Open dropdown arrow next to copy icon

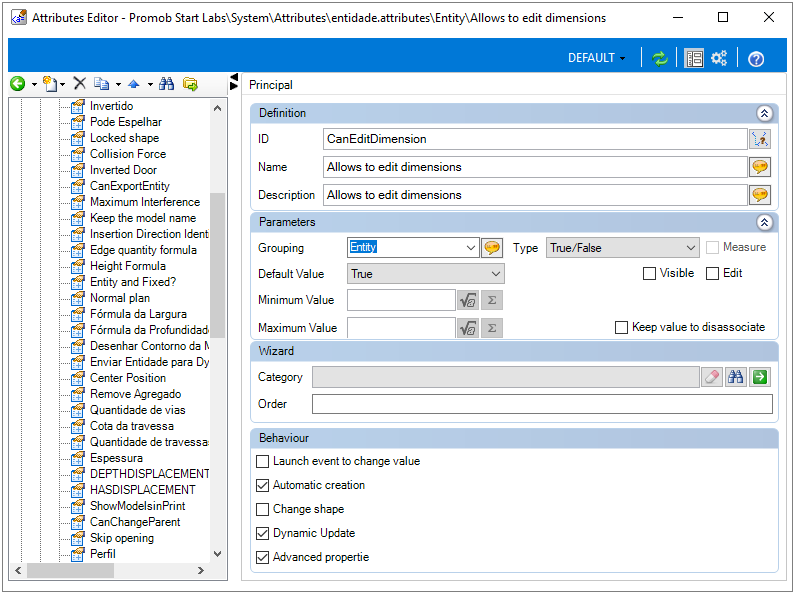[x=118, y=84]
